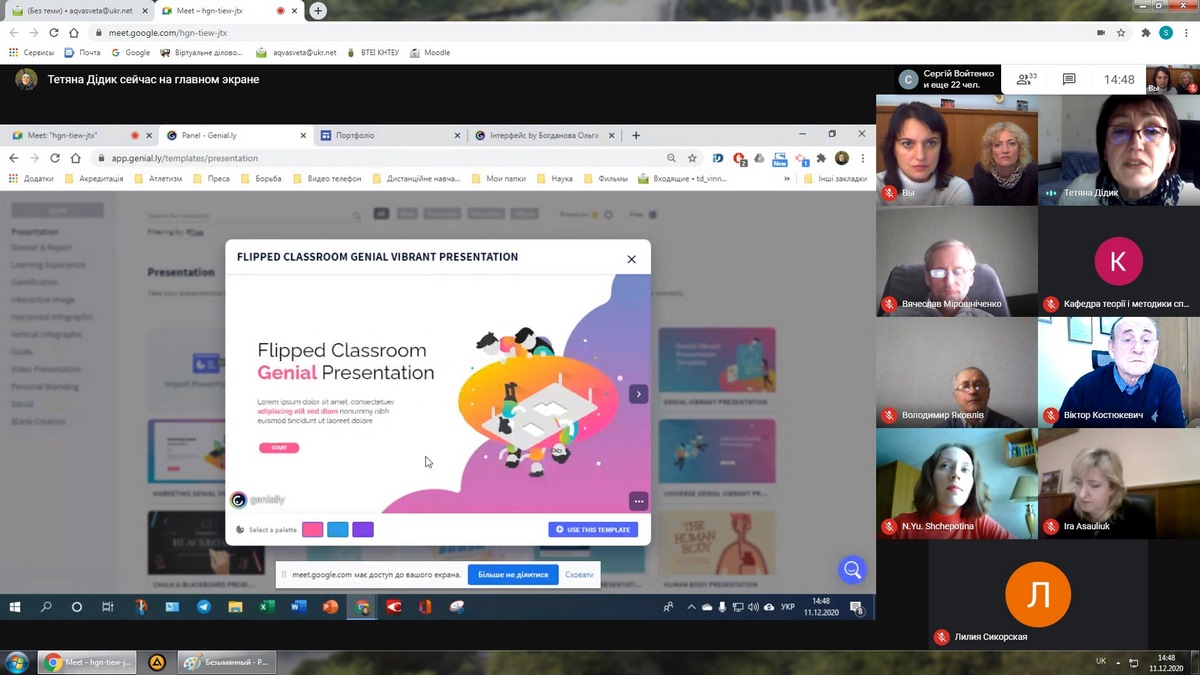Image resolution: width=1200 pixels, height=675 pixels.
Task: Close the Flipped Classroom preview dialog
Action: point(631,259)
